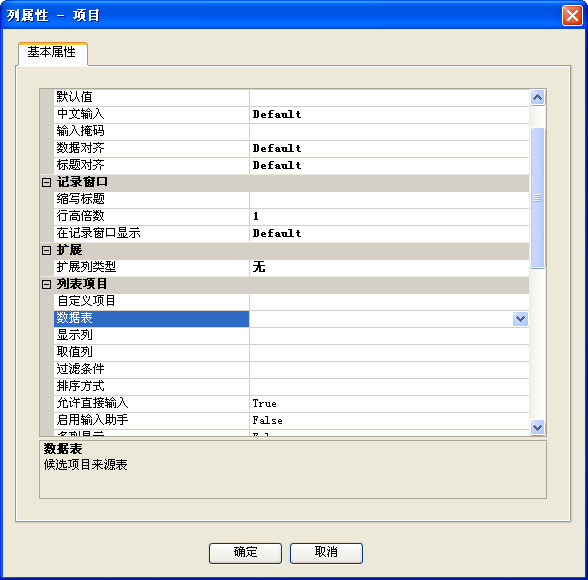The width and height of the screenshot is (588, 580).
Task: Click the 确定 button
Action: click(245, 553)
